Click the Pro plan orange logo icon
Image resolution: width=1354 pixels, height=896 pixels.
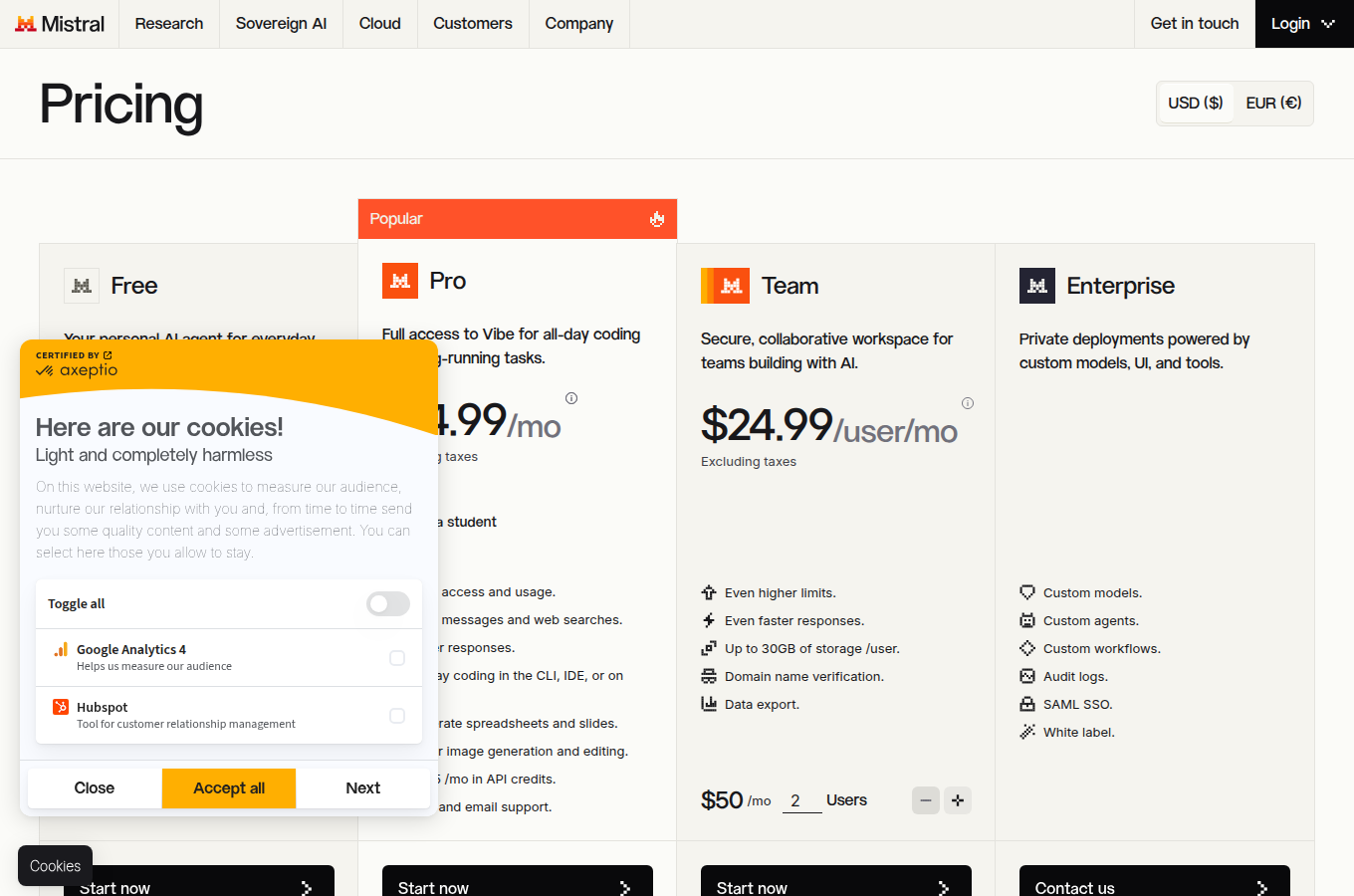[x=400, y=281]
